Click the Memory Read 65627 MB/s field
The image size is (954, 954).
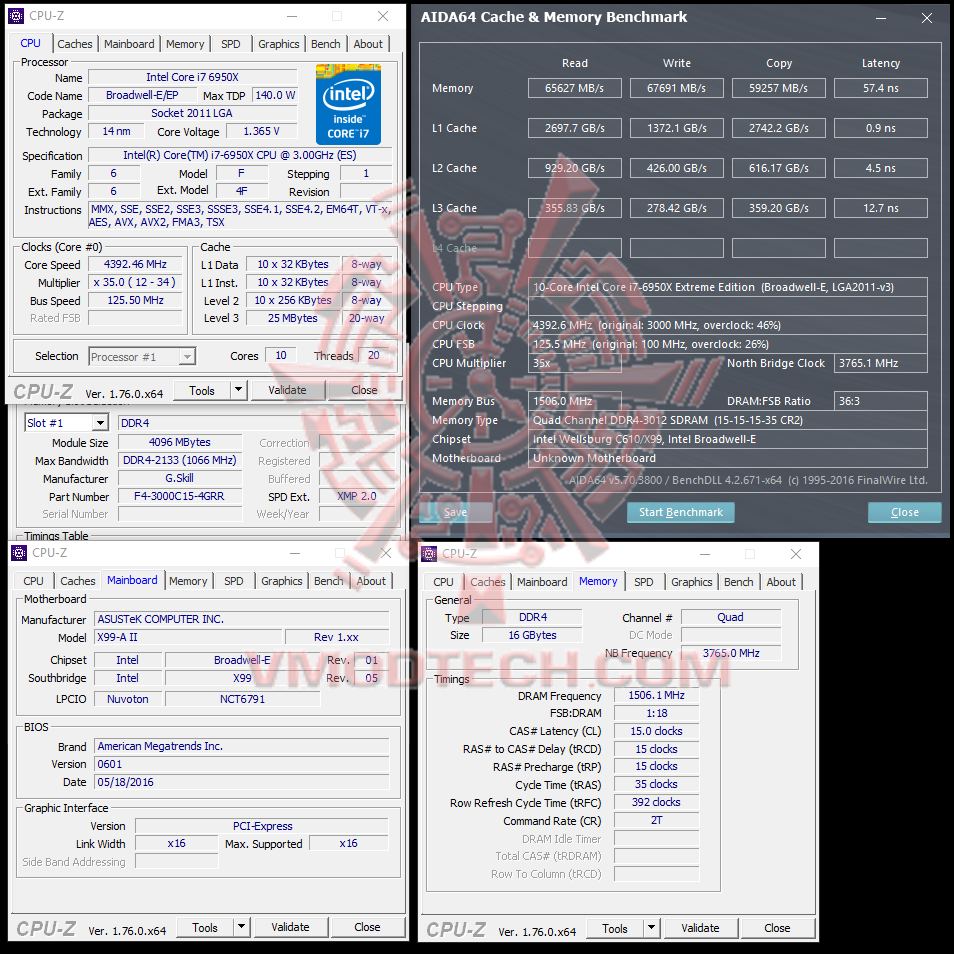pos(575,88)
